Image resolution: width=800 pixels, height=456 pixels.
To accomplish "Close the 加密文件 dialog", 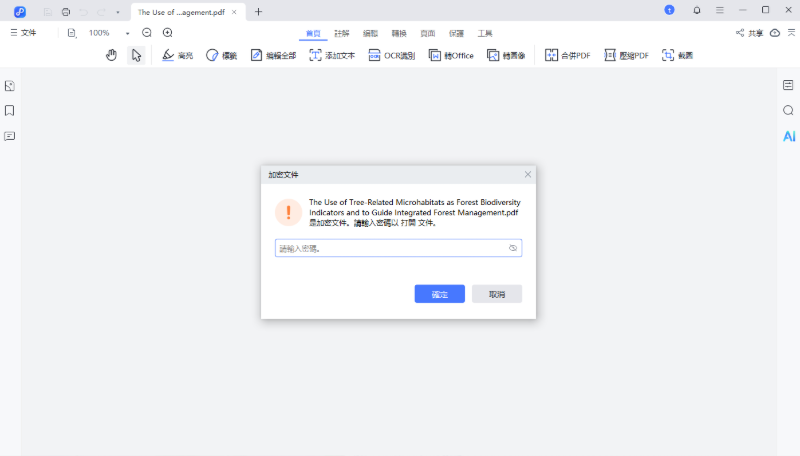I will point(527,174).
